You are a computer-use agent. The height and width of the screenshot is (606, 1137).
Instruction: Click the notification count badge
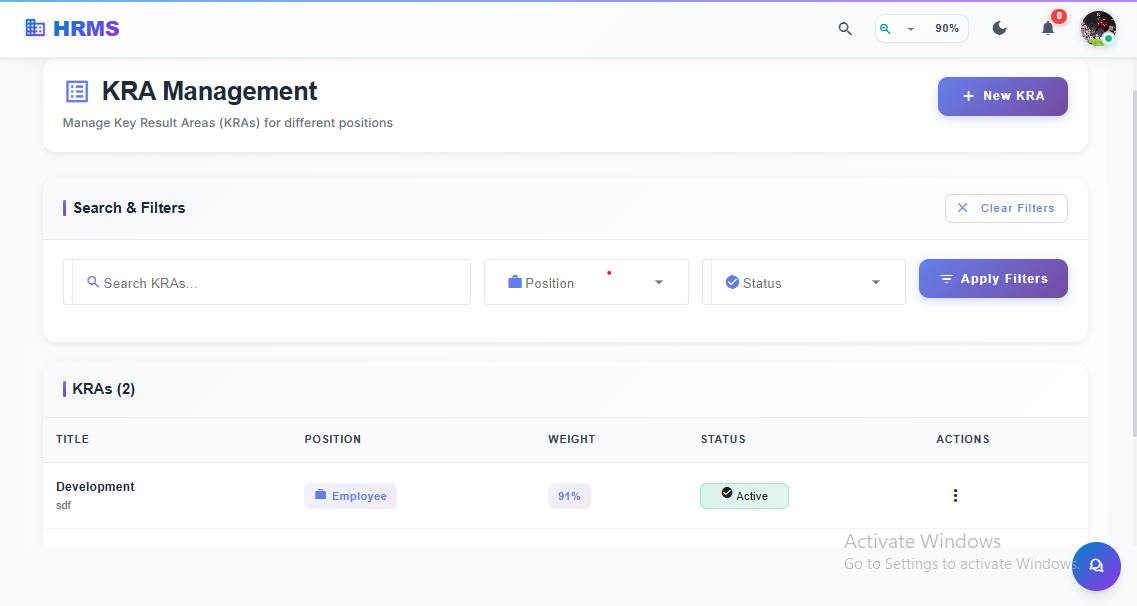pos(1059,16)
